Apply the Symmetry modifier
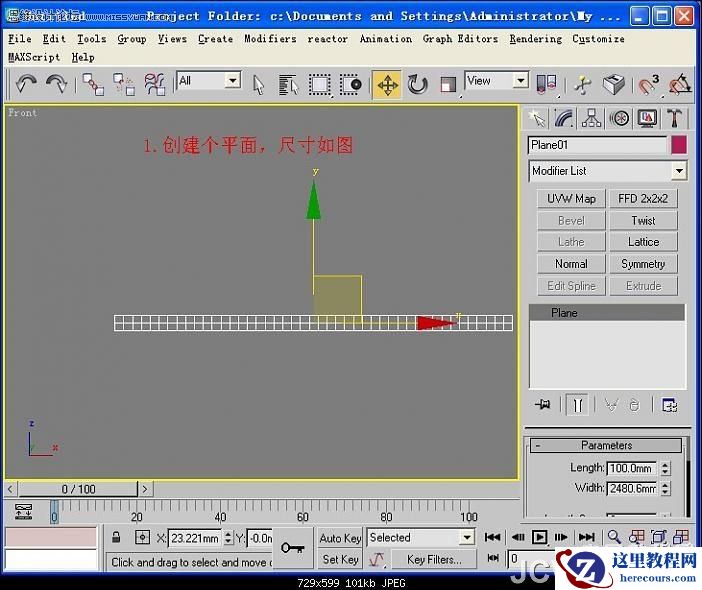The height and width of the screenshot is (590, 702). [x=643, y=264]
